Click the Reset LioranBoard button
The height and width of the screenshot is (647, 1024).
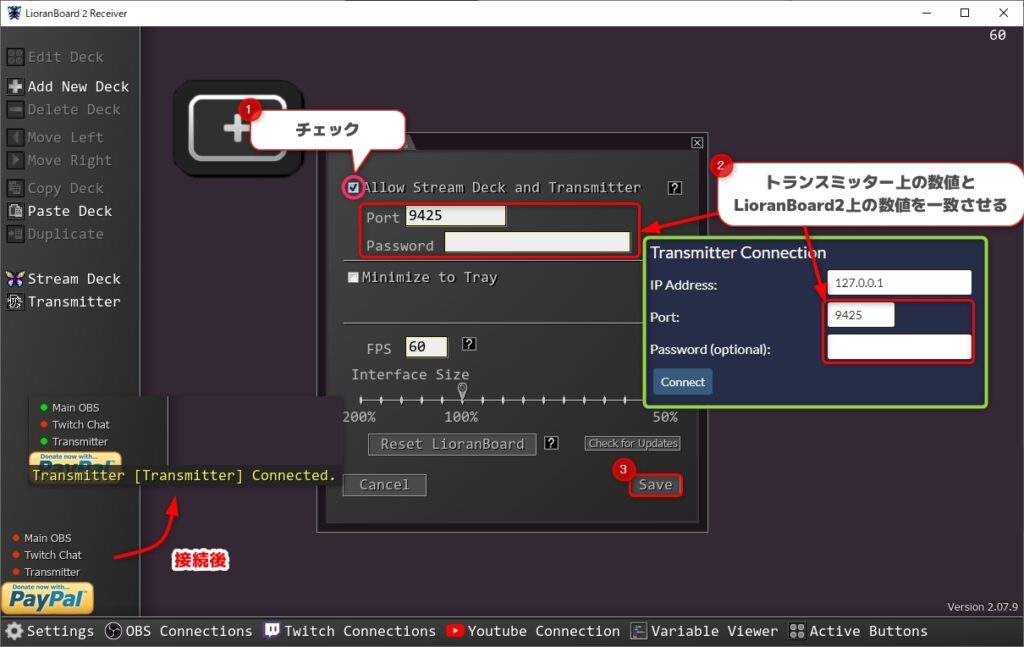tap(452, 444)
